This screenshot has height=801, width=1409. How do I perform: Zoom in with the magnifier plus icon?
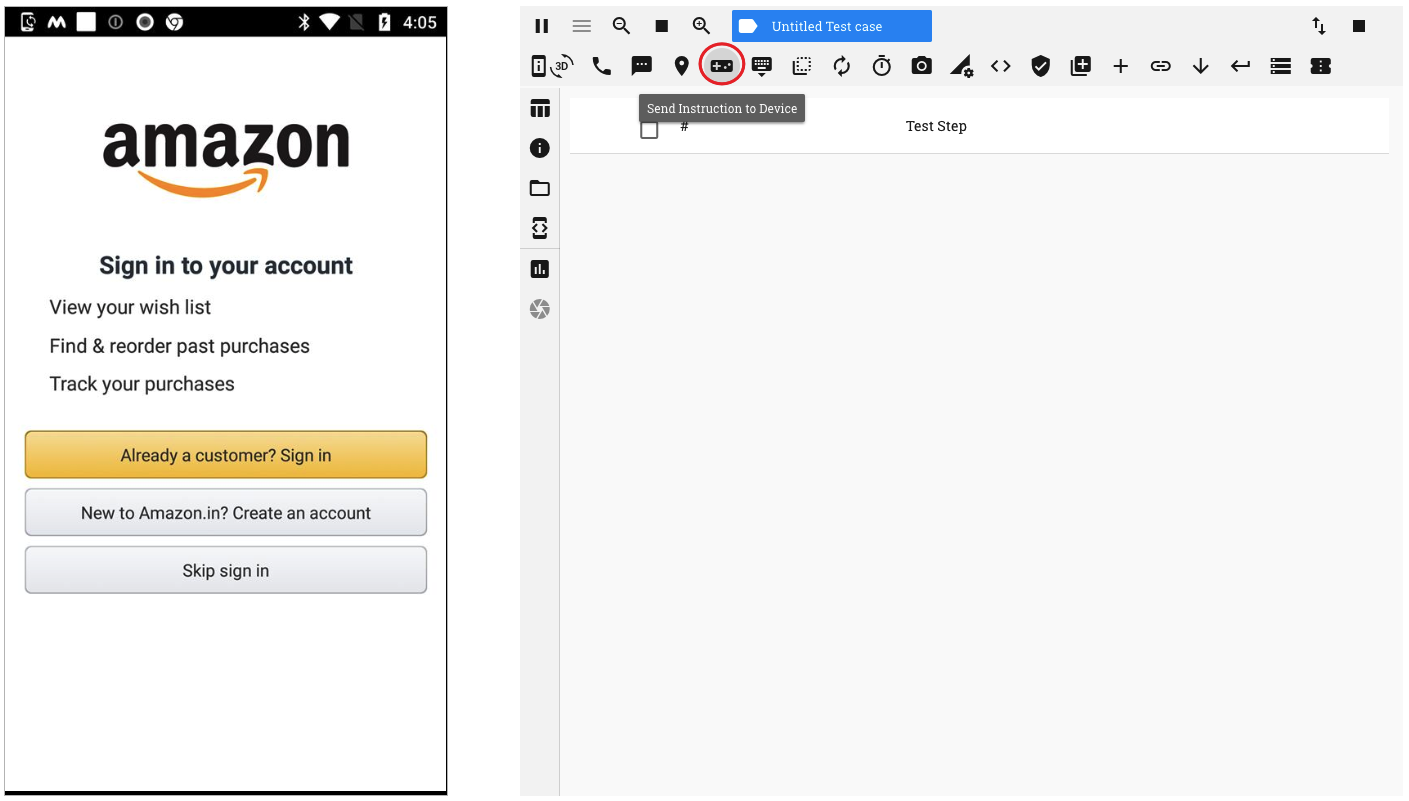701,26
